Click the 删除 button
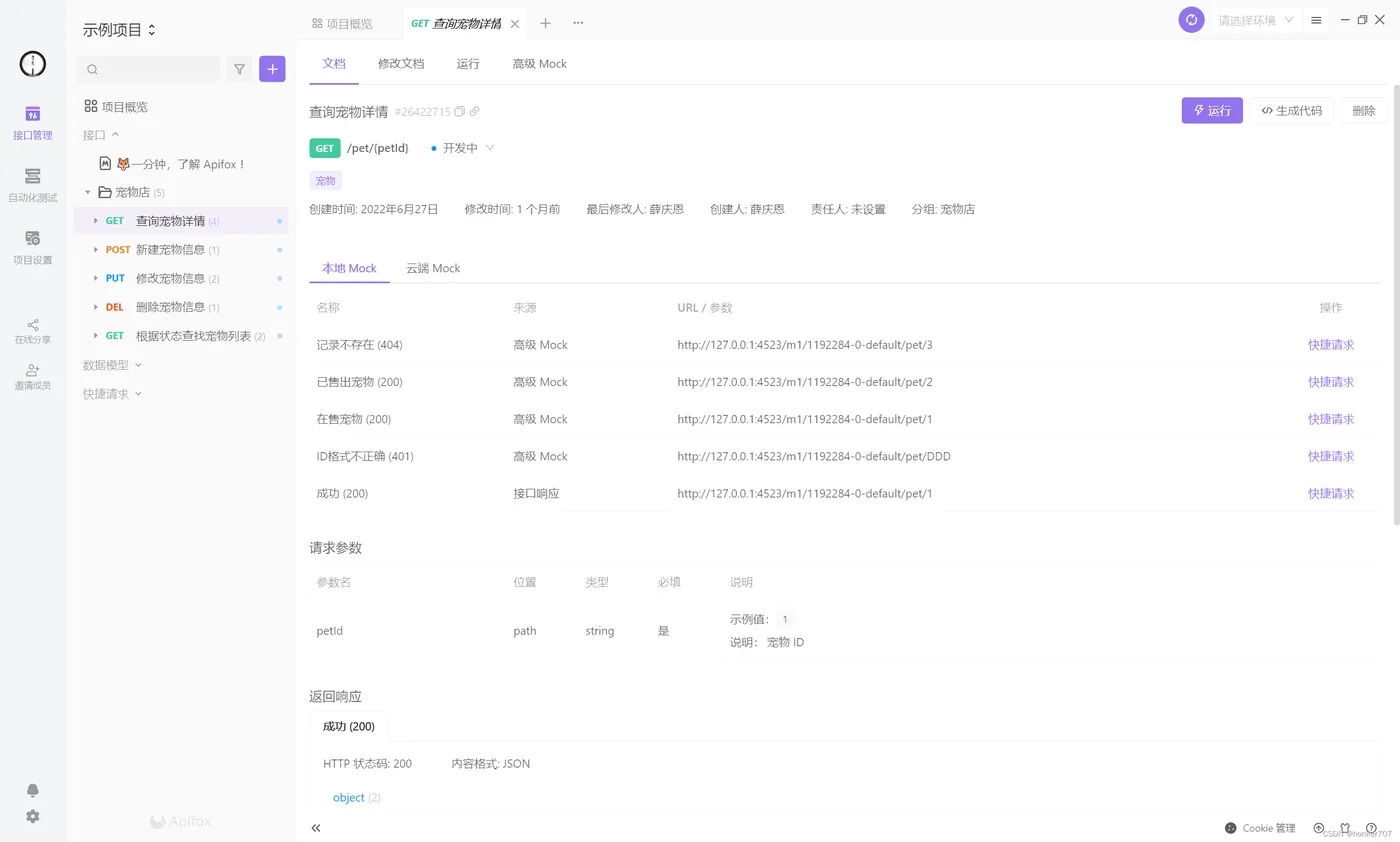This screenshot has height=842, width=1400. [x=1364, y=111]
